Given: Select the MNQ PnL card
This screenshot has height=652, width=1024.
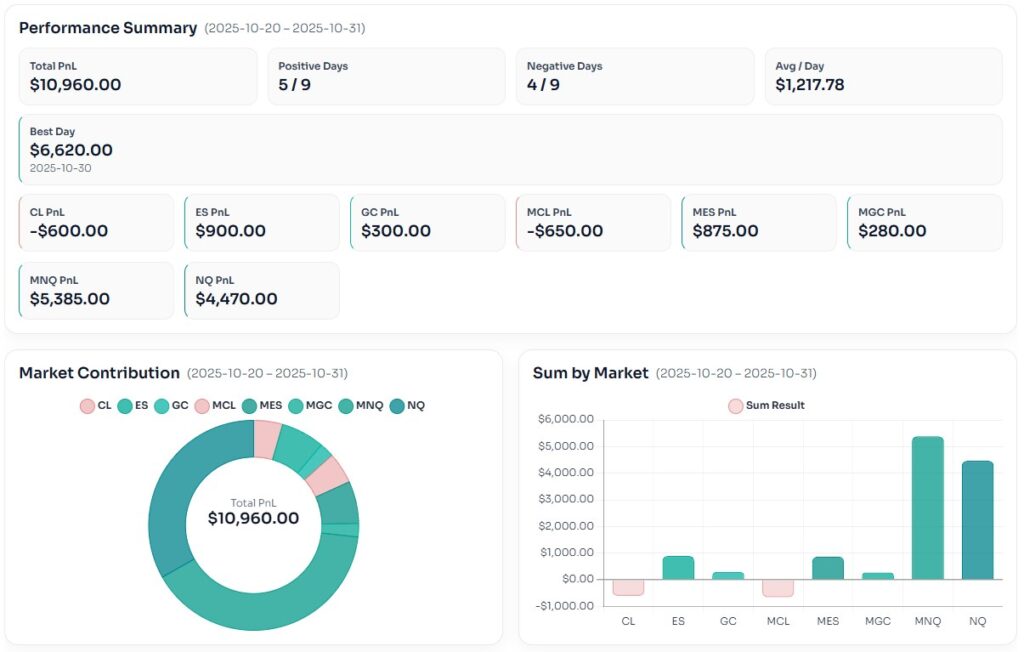Looking at the screenshot, I should [96, 290].
